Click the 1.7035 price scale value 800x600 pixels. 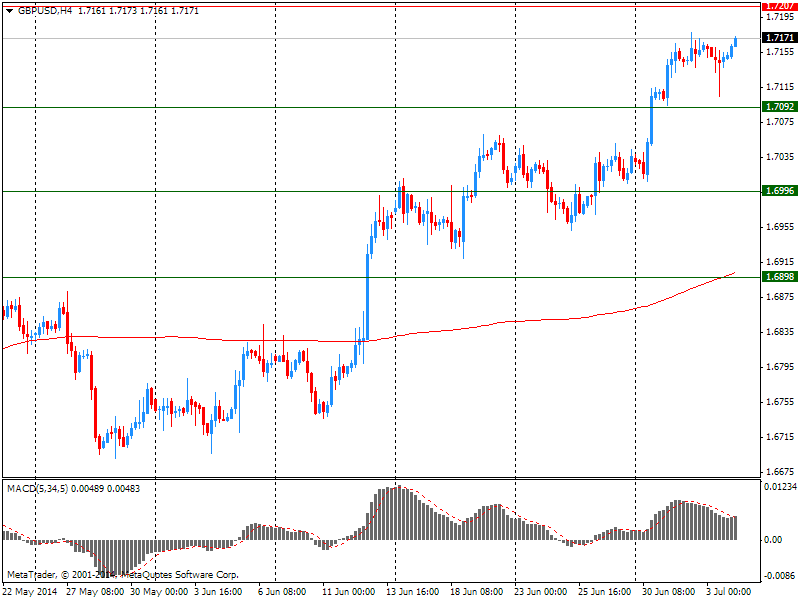pos(781,157)
